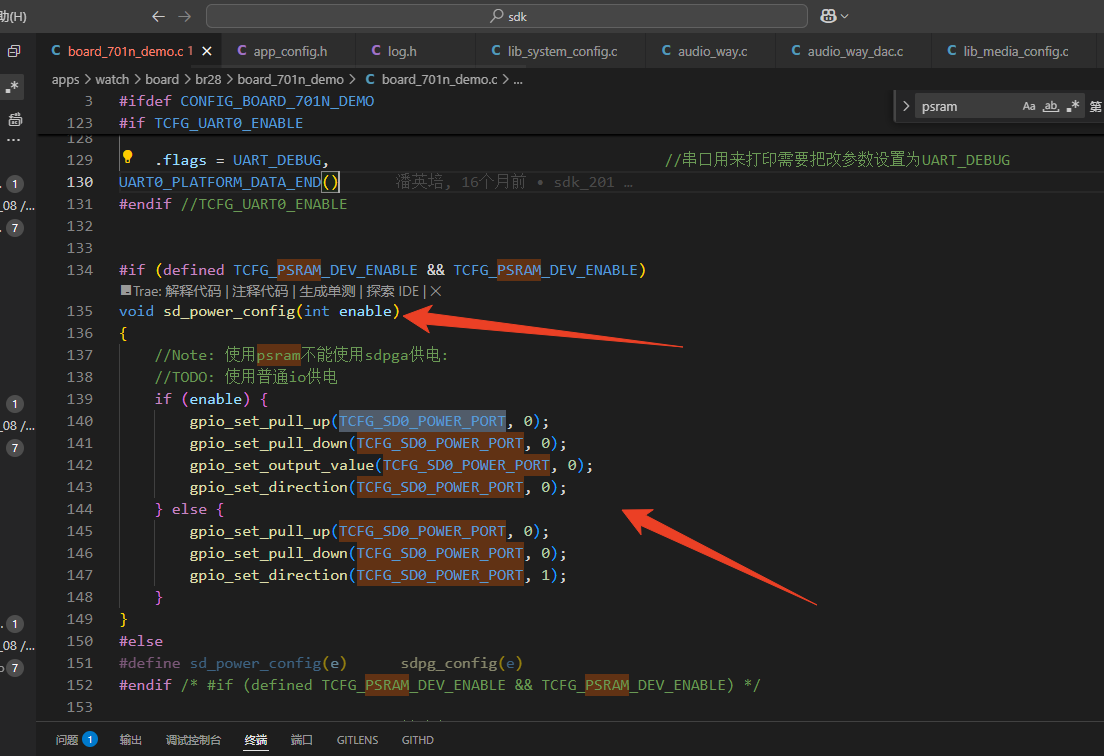Open the 调试控制台 panel tab

(194, 740)
